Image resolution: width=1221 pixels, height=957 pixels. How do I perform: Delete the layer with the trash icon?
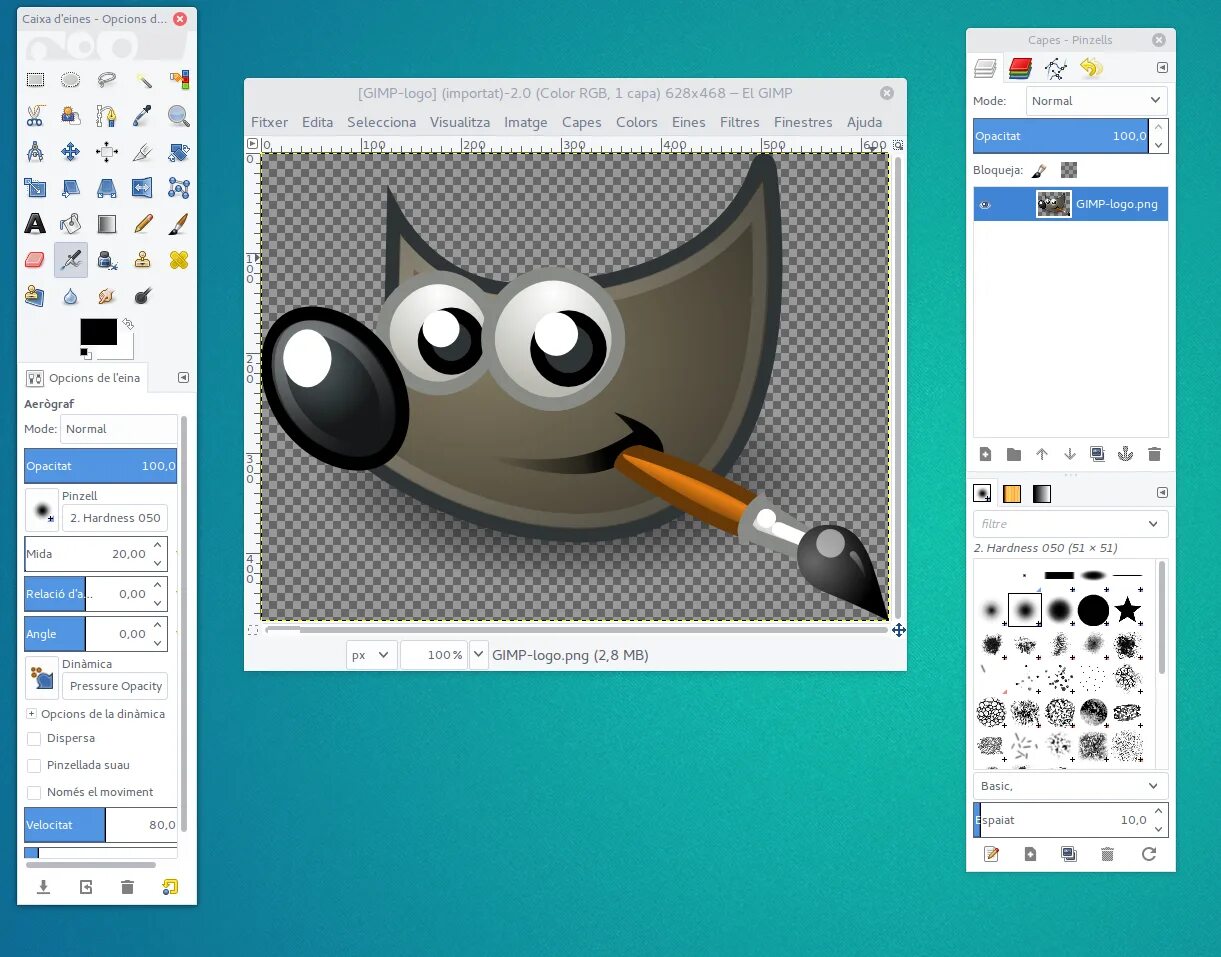[1154, 454]
